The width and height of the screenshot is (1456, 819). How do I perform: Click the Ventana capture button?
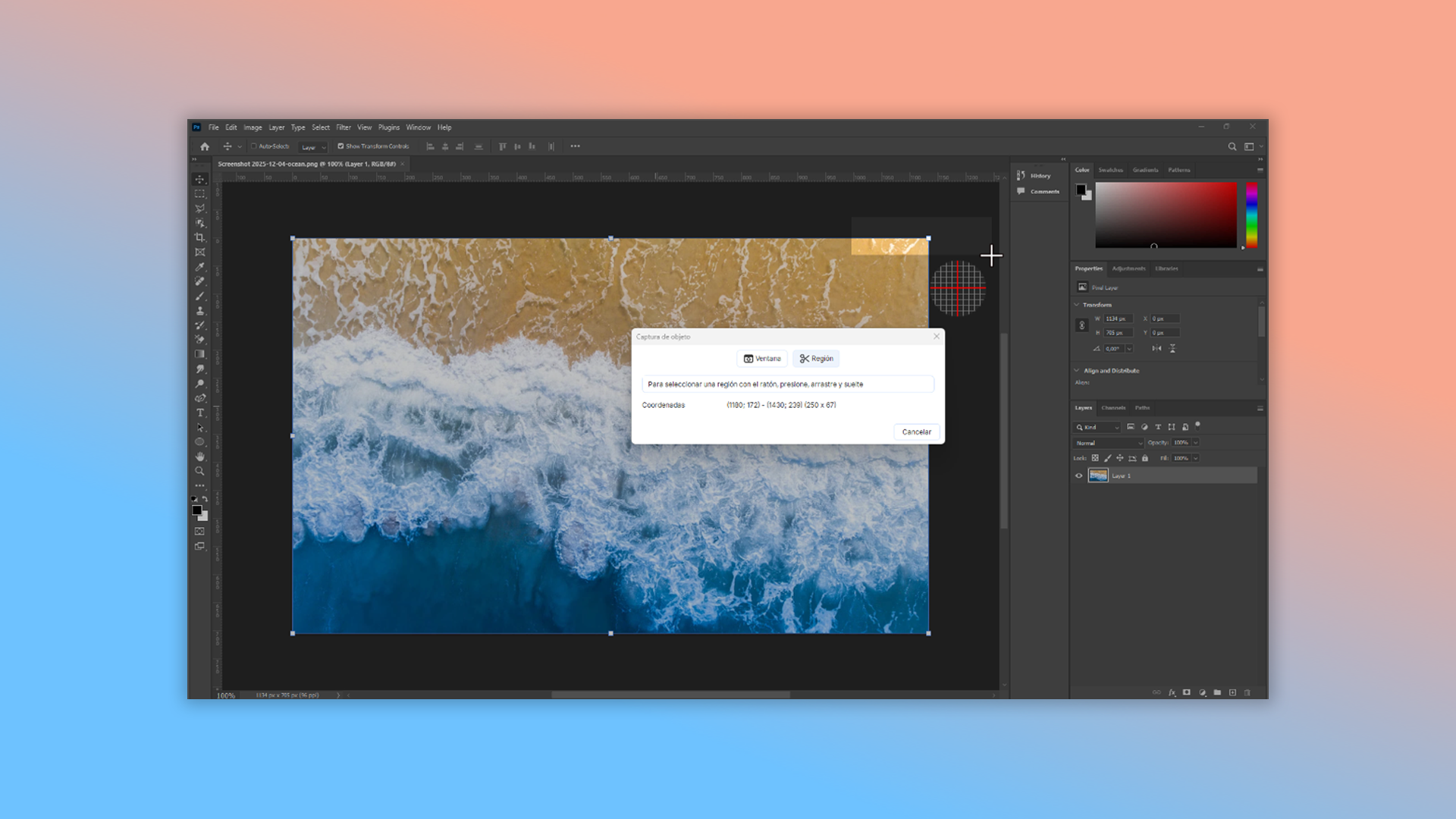[x=762, y=359]
